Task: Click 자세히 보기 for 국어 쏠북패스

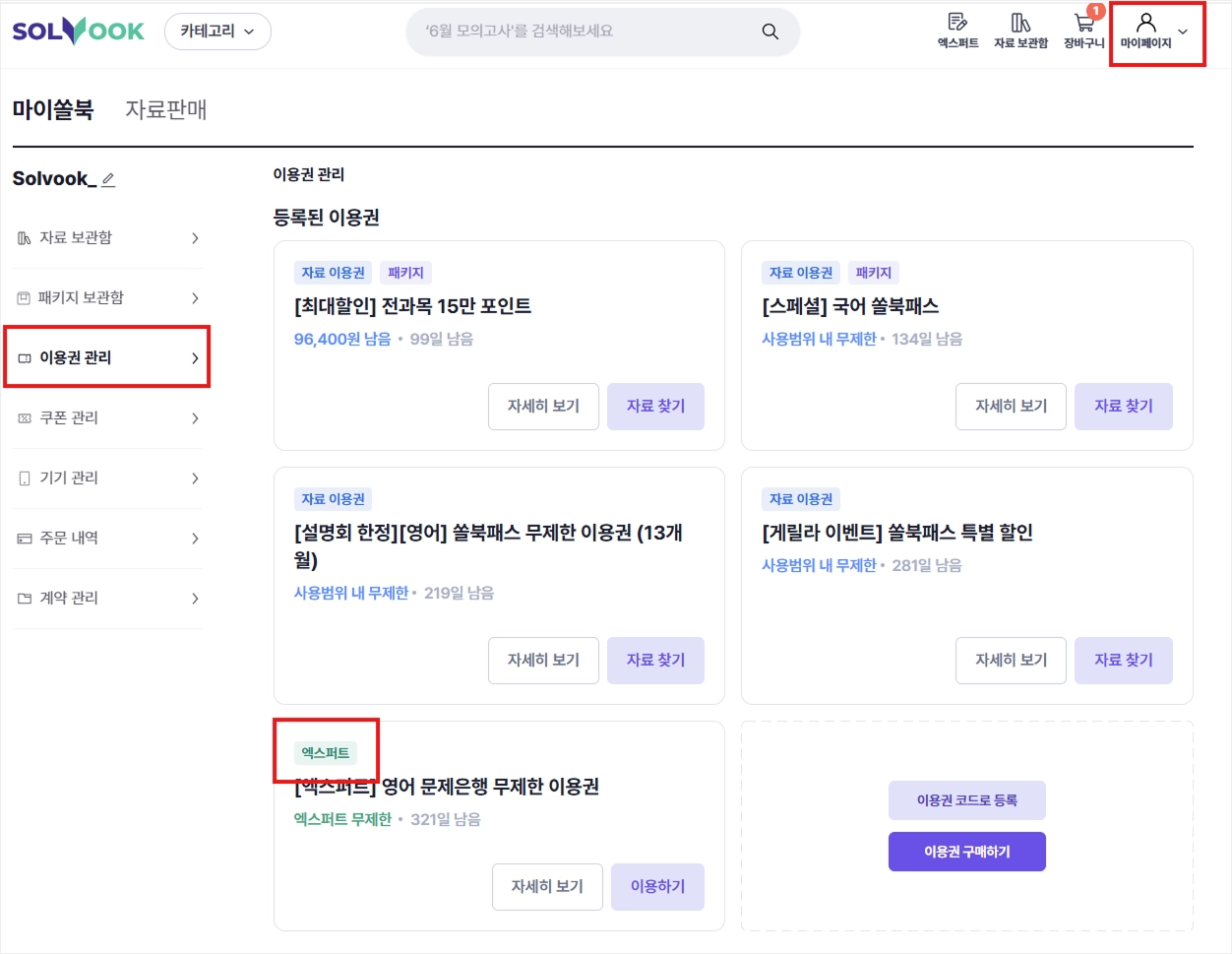Action: (1011, 407)
